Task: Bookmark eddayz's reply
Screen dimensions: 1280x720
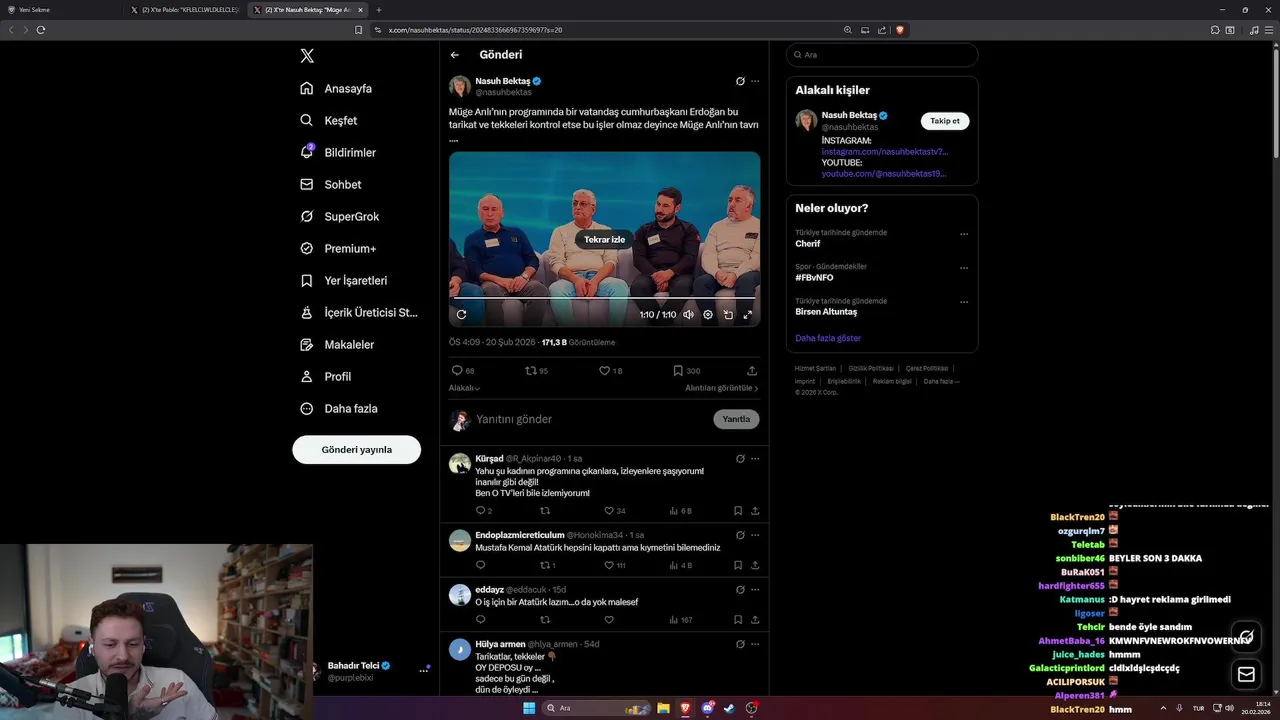Action: coord(738,619)
